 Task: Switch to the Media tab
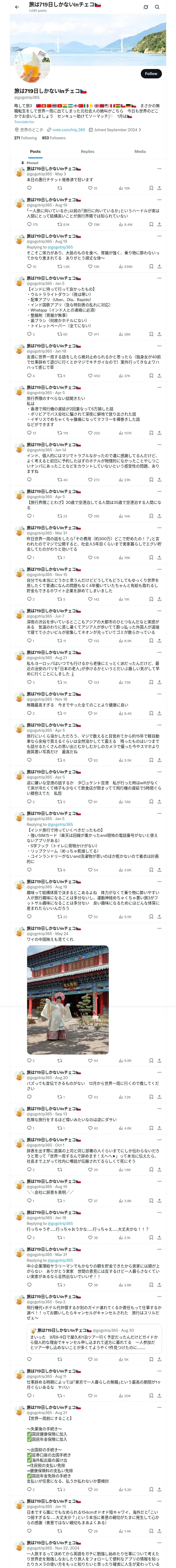tap(140, 152)
